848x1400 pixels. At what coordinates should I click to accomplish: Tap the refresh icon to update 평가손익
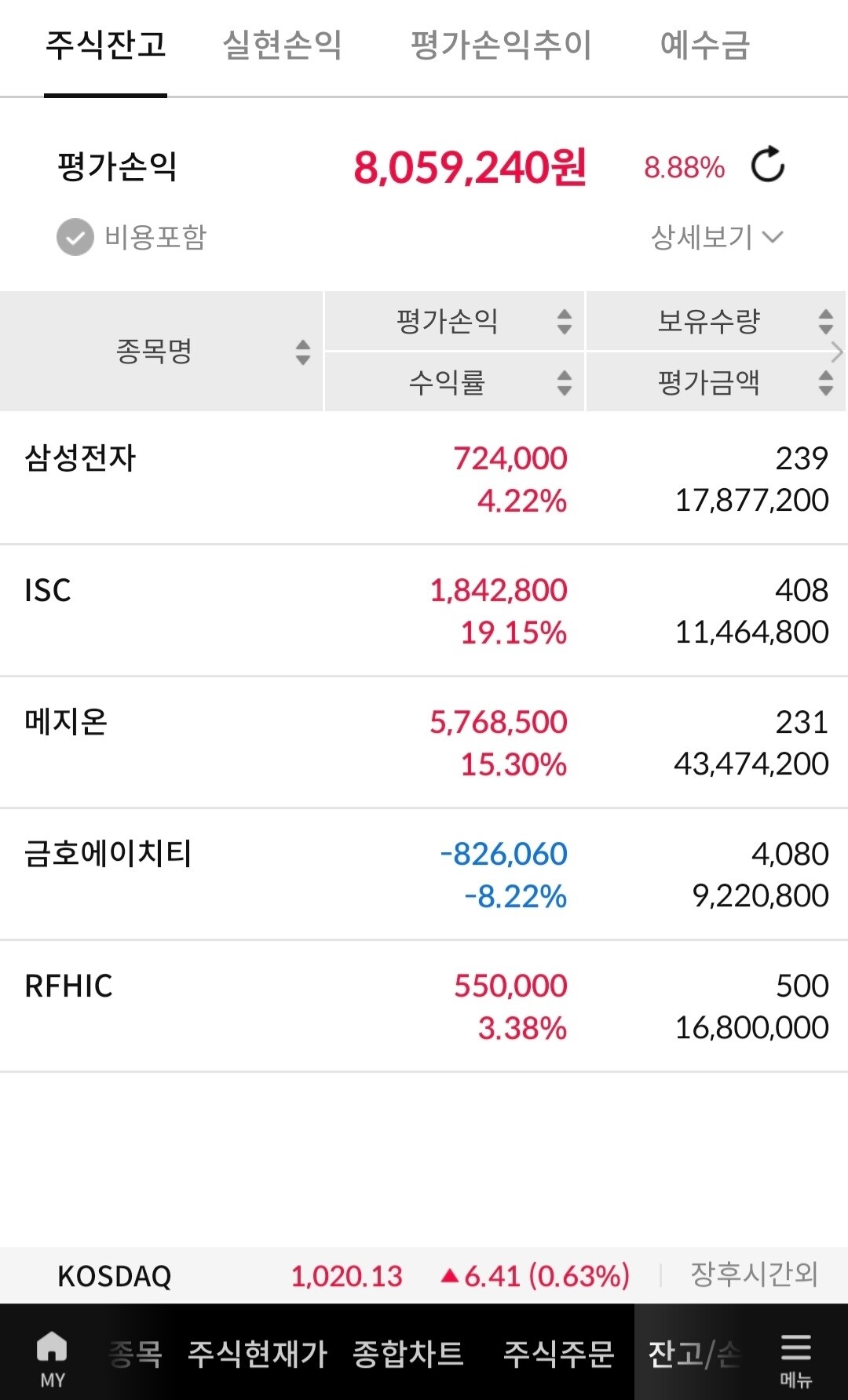[x=769, y=166]
